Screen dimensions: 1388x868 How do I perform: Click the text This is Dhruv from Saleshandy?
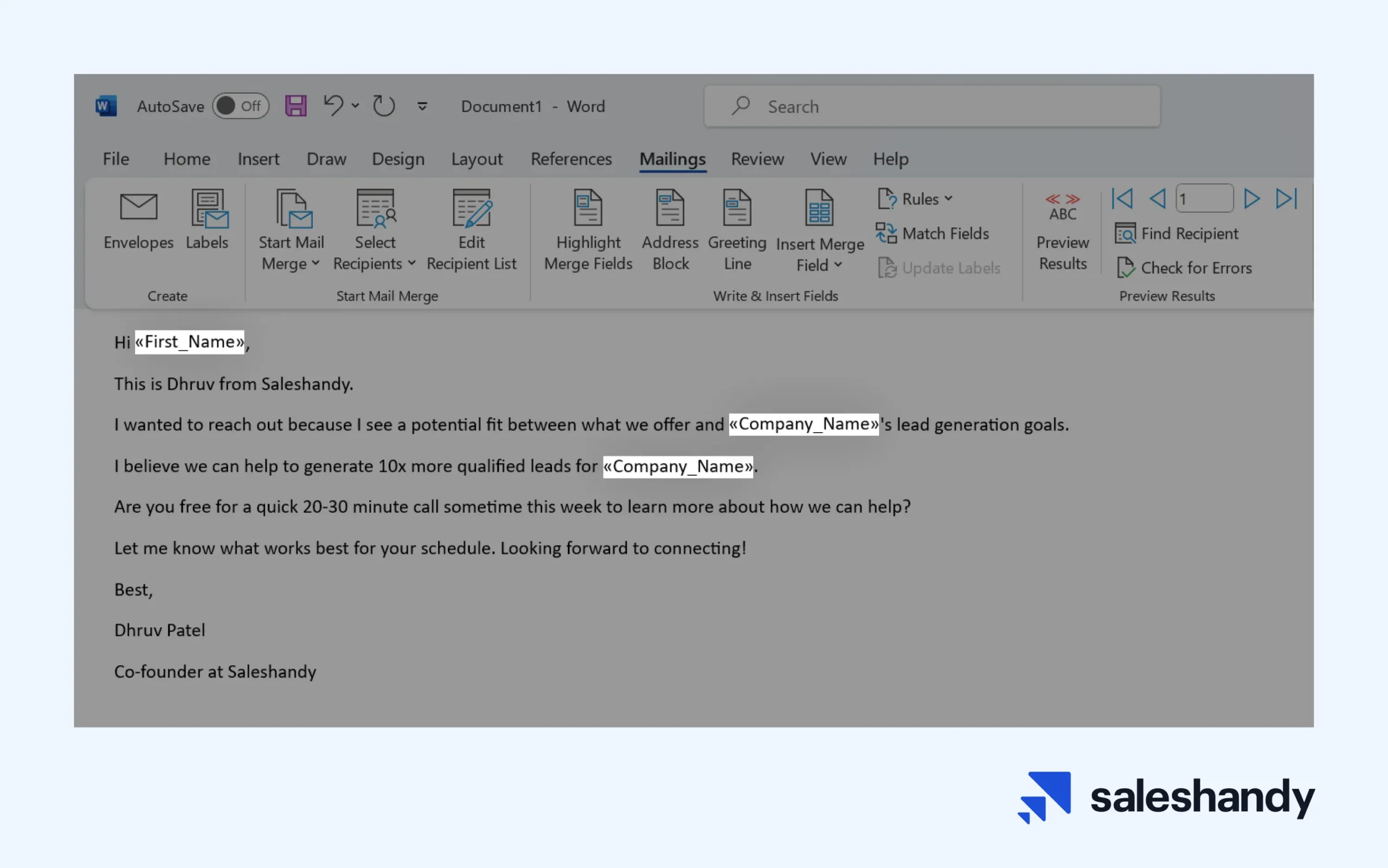coord(234,383)
